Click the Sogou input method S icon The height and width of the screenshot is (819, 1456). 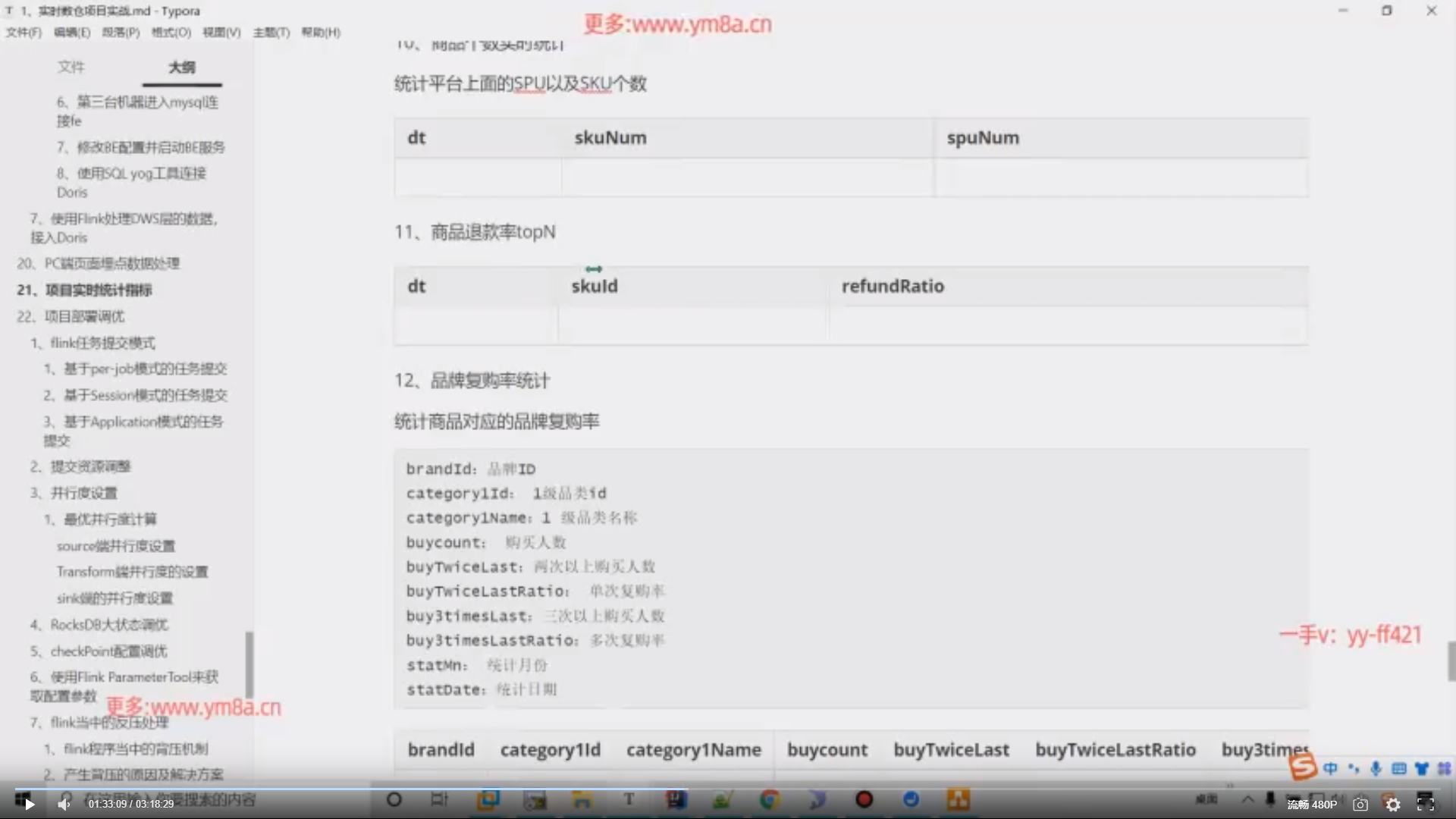(1303, 767)
